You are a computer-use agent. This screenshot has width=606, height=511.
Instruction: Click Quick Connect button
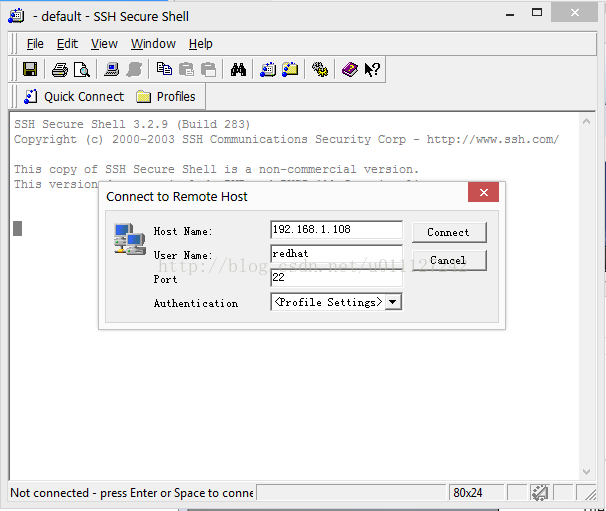(x=74, y=97)
